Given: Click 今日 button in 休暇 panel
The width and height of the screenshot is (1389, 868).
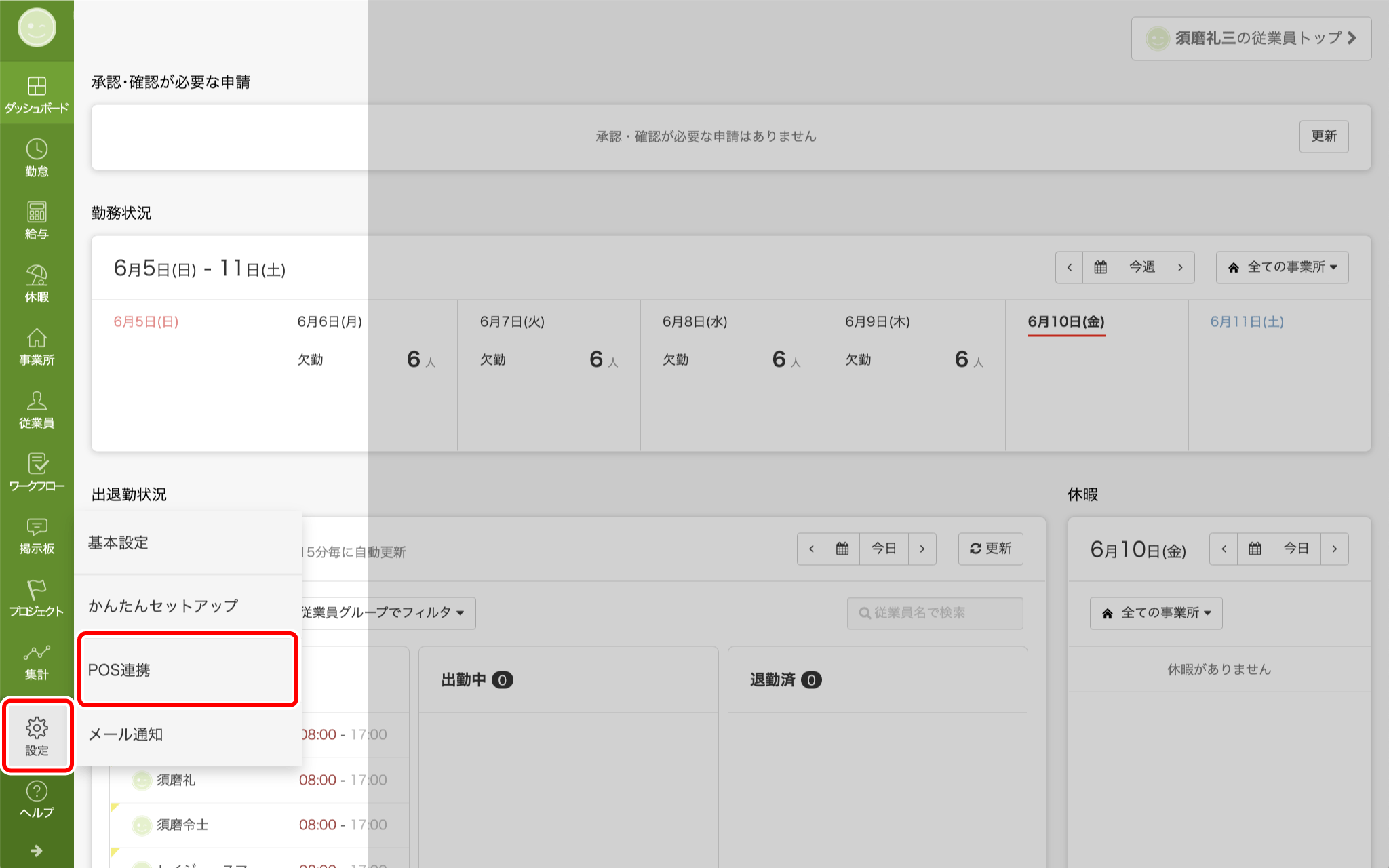Looking at the screenshot, I should [1296, 549].
